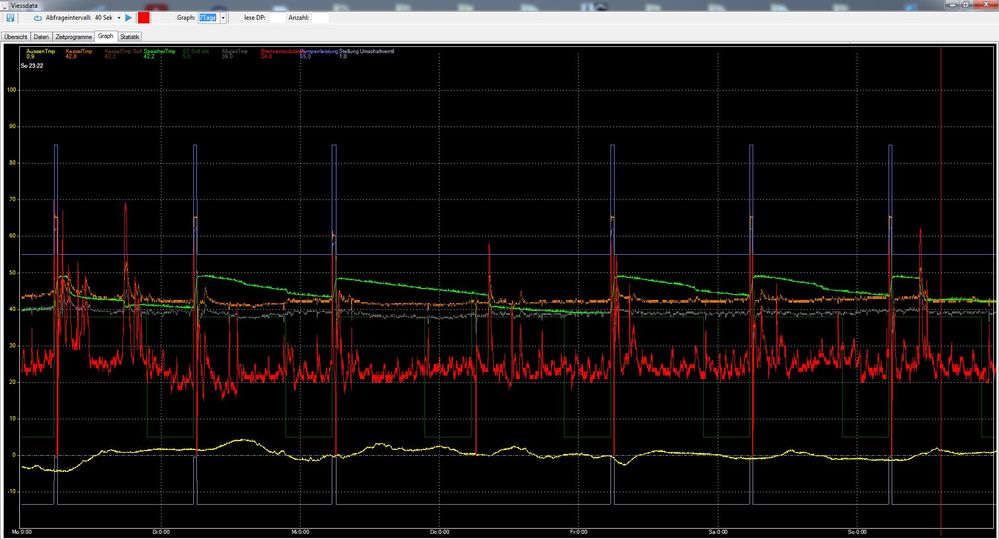Viewport: 999px width, 539px height.
Task: Click the refresh interval cloud icon
Action: click(37, 18)
